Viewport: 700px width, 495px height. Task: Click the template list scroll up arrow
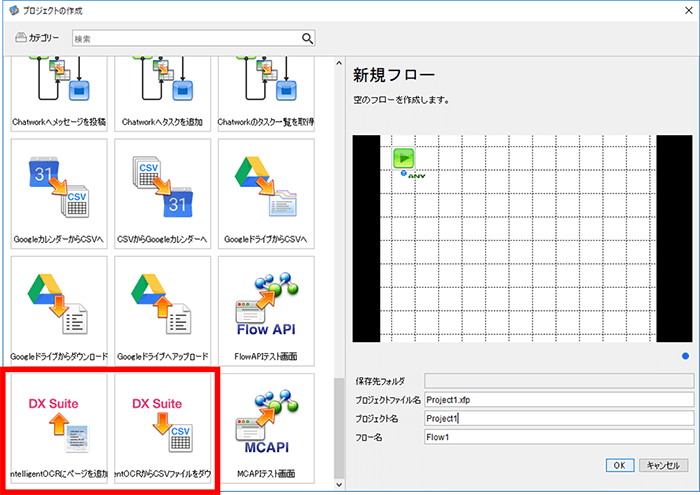(339, 63)
